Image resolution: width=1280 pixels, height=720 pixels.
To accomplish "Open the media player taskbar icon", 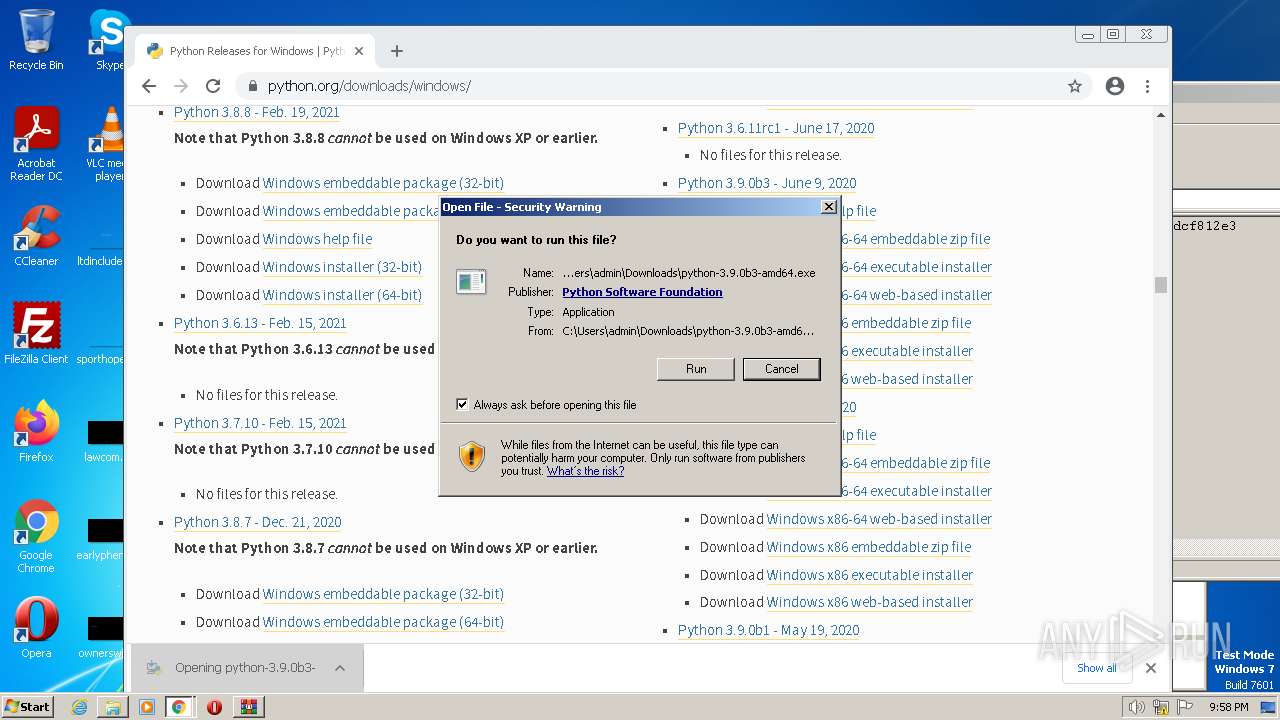I will coord(147,707).
